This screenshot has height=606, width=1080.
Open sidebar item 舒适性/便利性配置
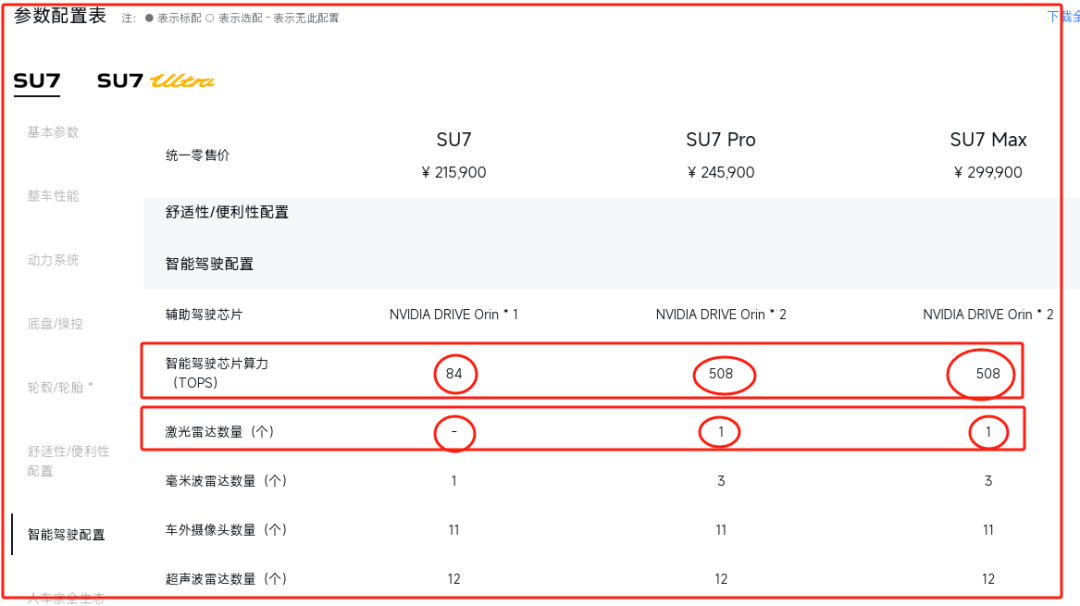pos(68,461)
